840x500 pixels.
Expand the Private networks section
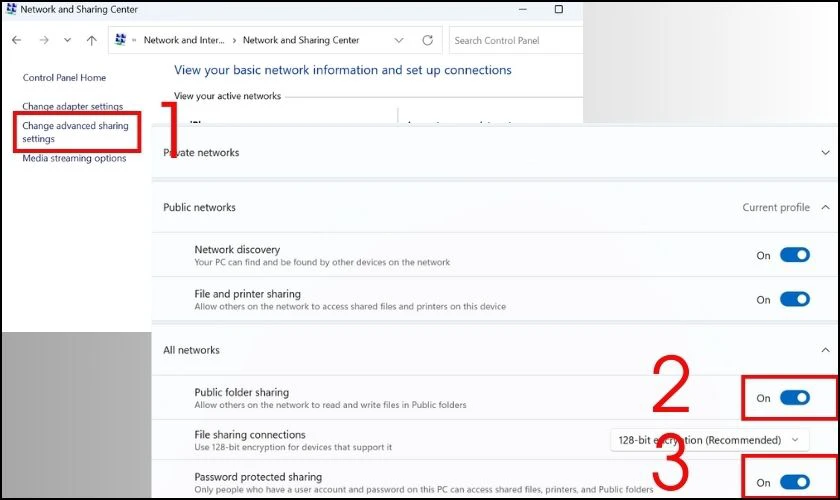coord(825,153)
